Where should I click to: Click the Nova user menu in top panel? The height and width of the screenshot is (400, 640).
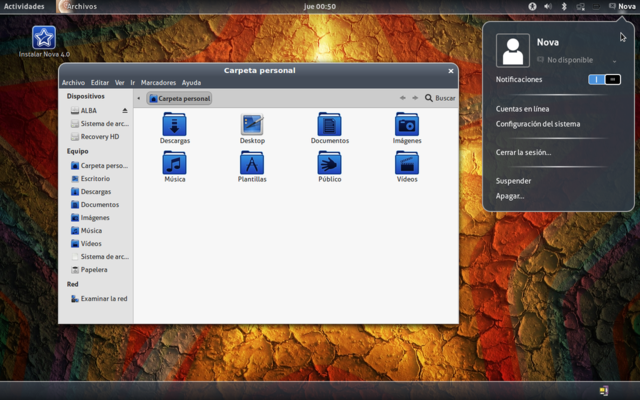point(622,6)
